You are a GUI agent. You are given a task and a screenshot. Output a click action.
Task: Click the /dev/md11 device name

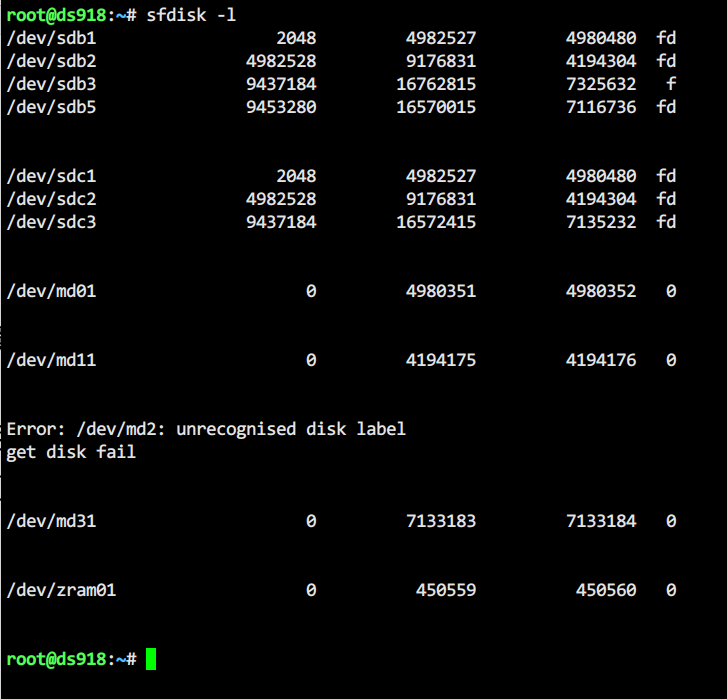(51, 360)
